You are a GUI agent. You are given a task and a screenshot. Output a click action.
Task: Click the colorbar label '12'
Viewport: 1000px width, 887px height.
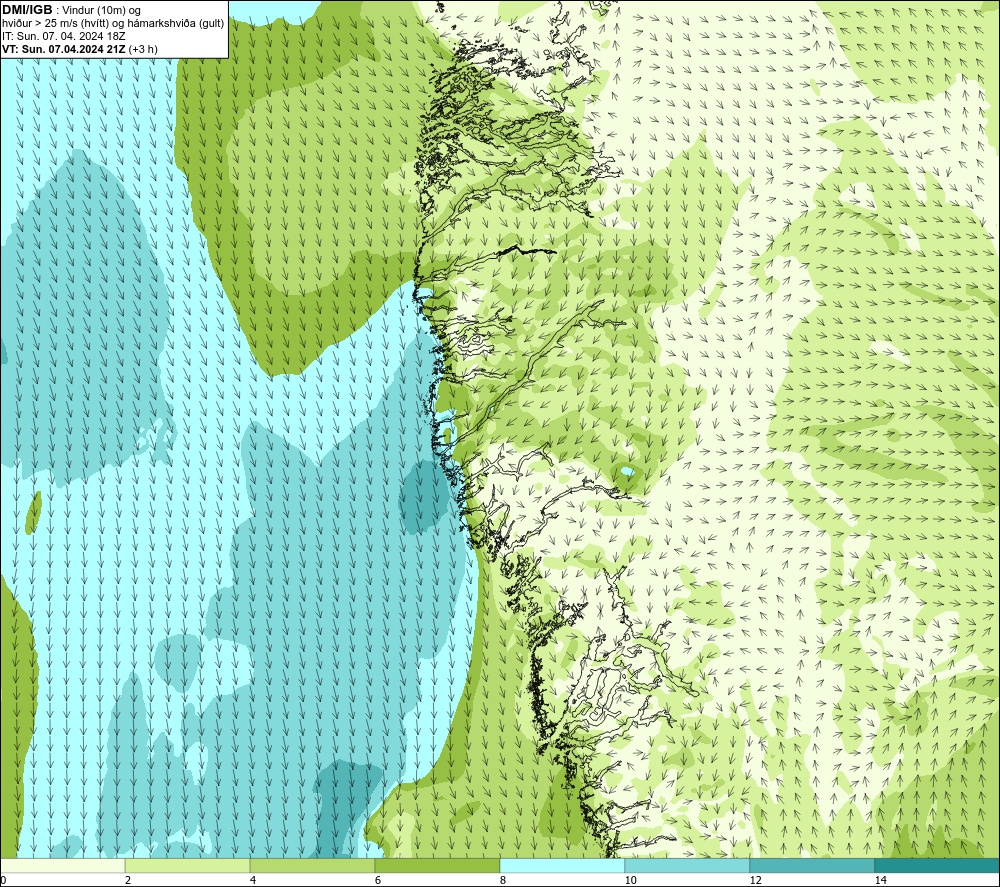point(756,881)
